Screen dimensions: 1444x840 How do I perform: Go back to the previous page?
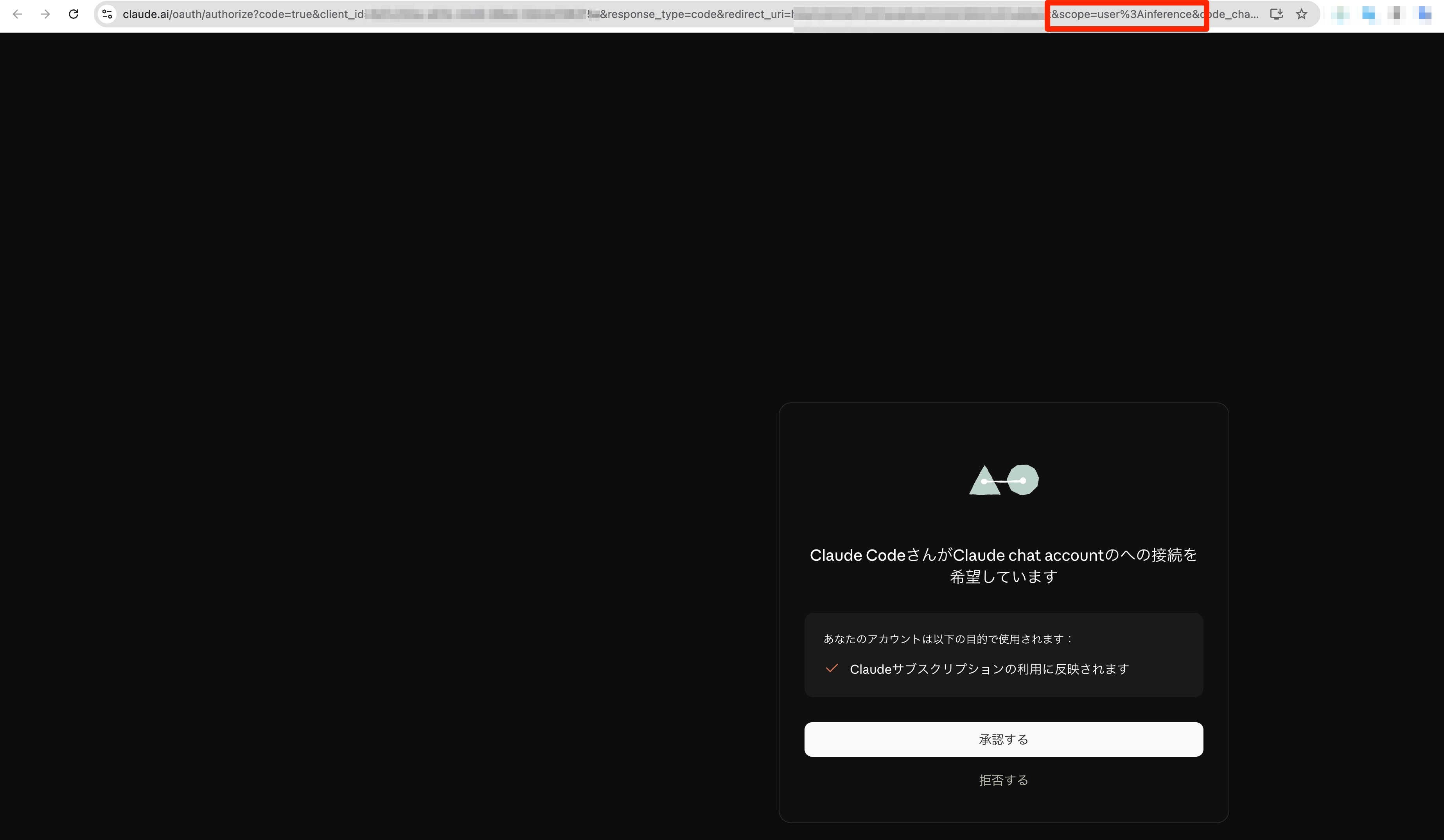click(x=17, y=14)
